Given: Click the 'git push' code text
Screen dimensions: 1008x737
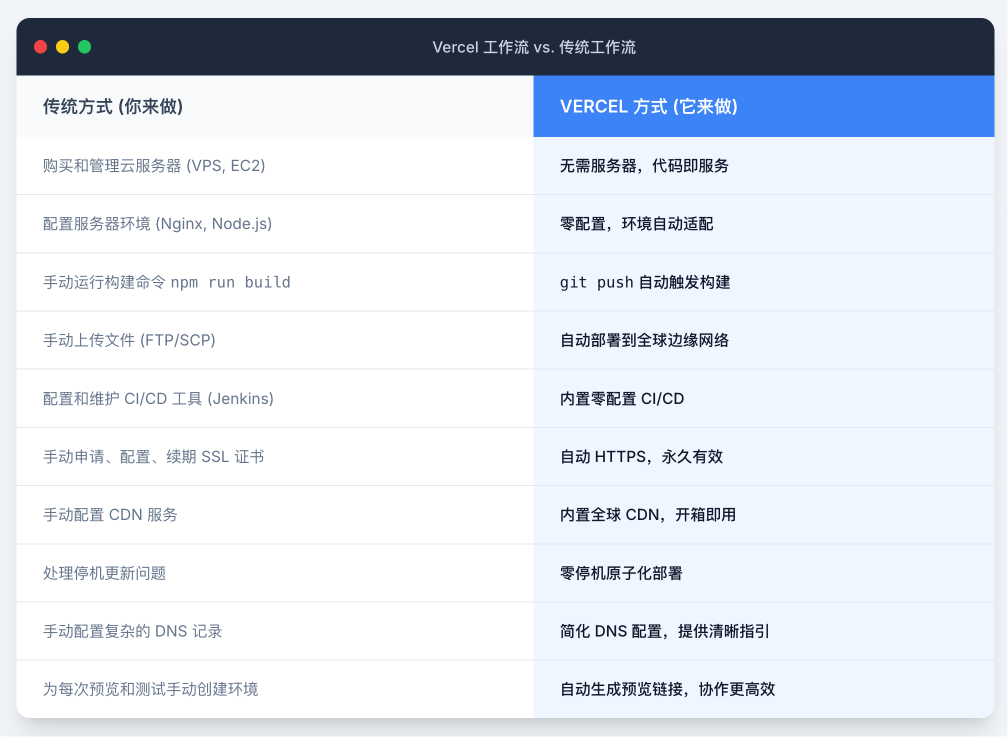Looking at the screenshot, I should (x=597, y=282).
